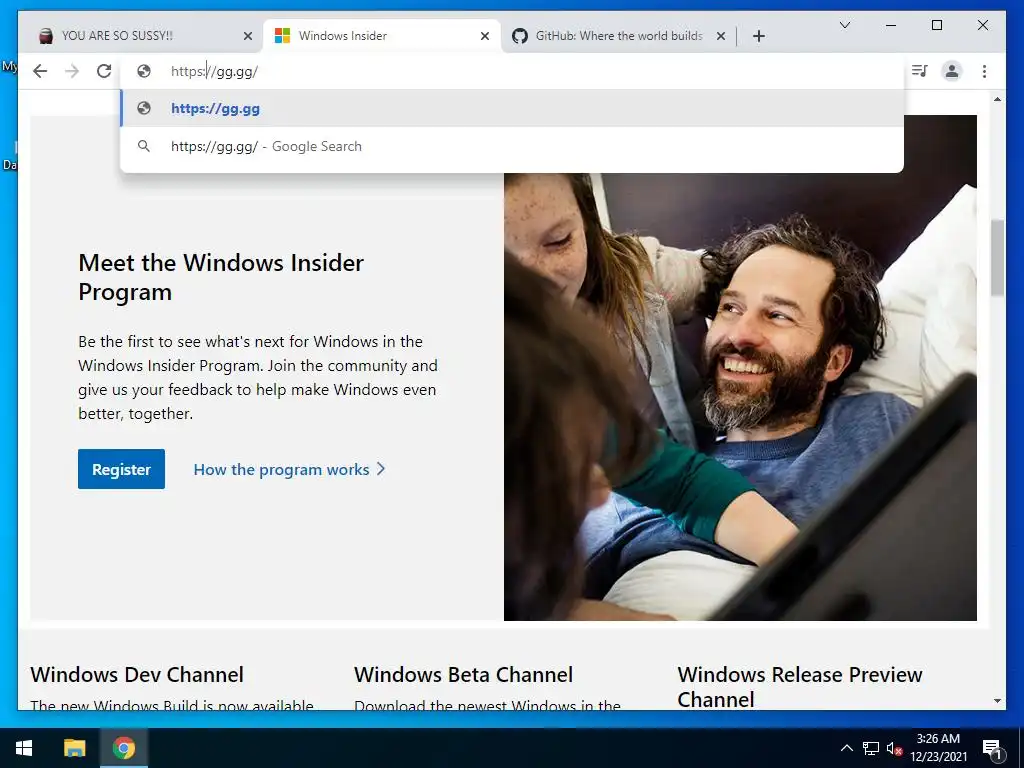Open the taskbar clock and date
Viewport: 1024px width, 768px height.
pyautogui.click(x=938, y=748)
